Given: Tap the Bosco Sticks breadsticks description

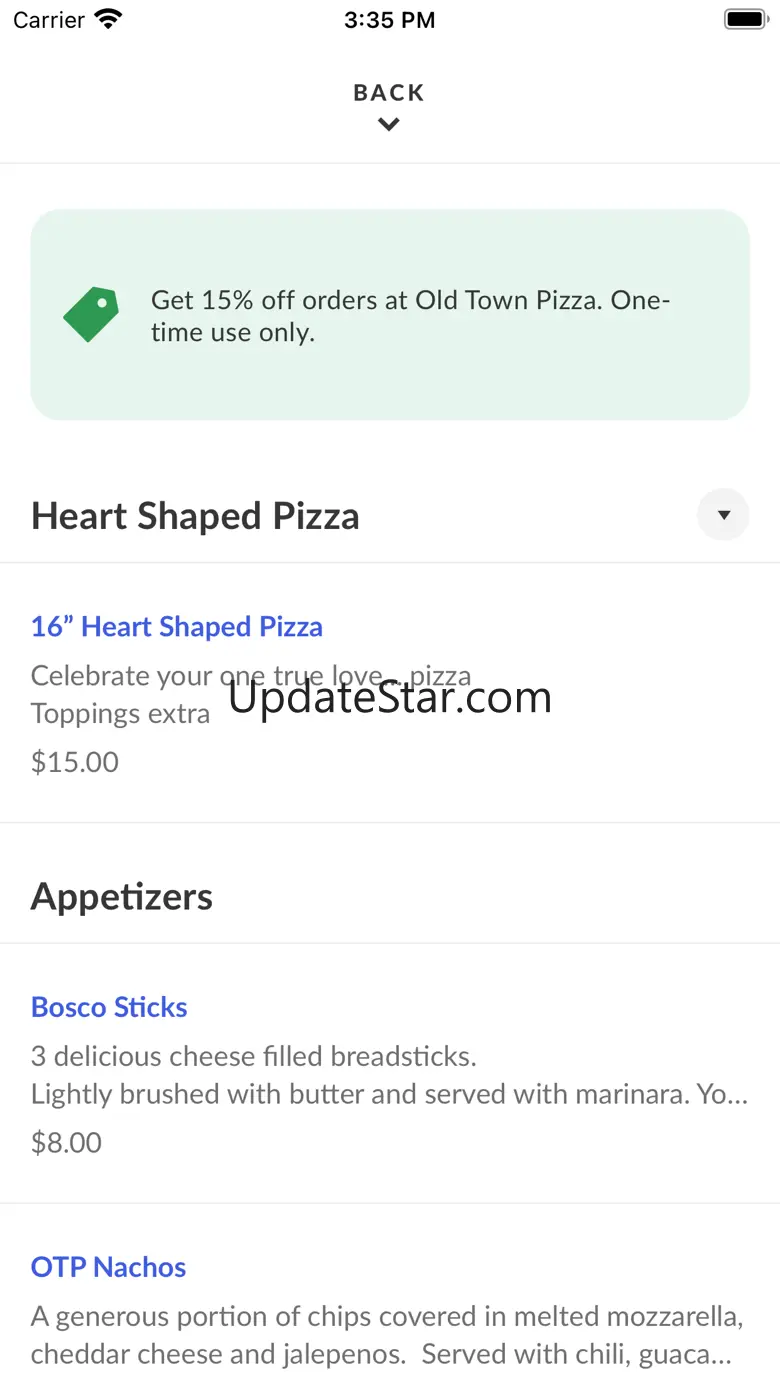Looking at the screenshot, I should click(x=254, y=1056).
